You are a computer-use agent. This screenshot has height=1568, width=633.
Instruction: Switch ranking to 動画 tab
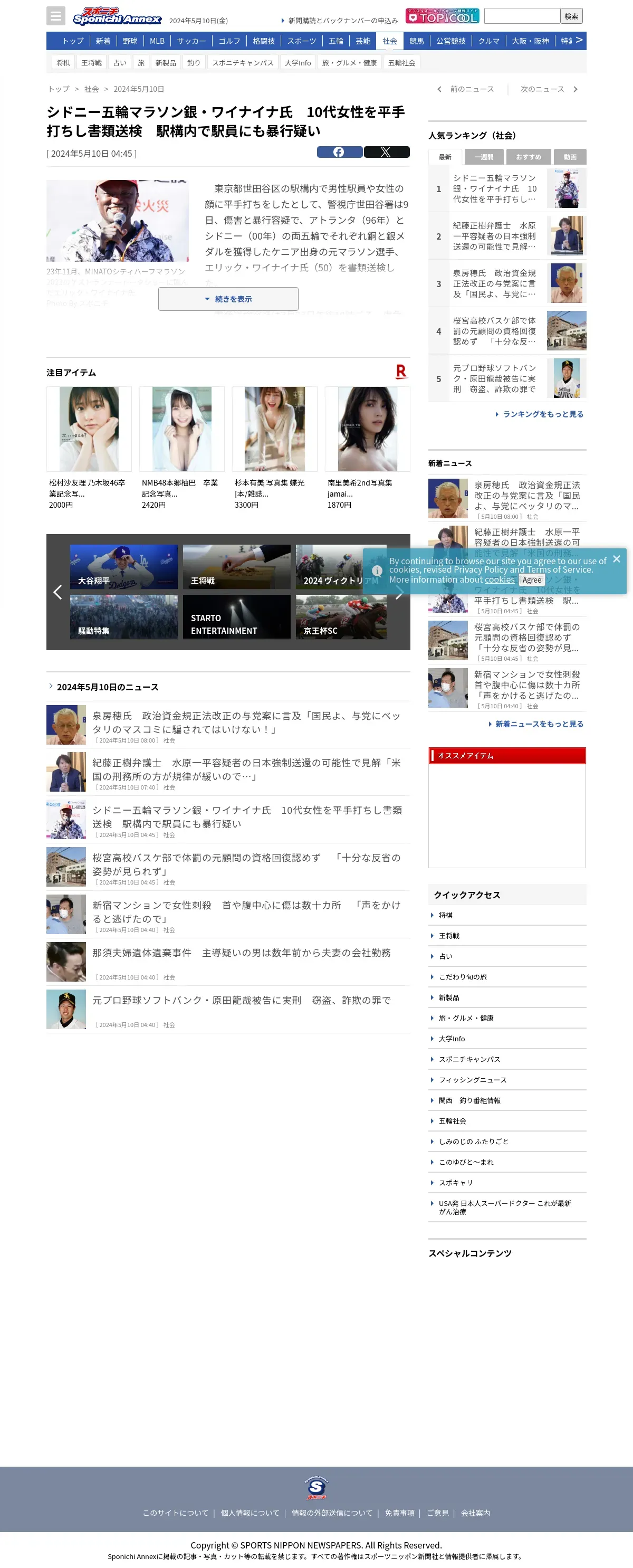click(x=570, y=157)
